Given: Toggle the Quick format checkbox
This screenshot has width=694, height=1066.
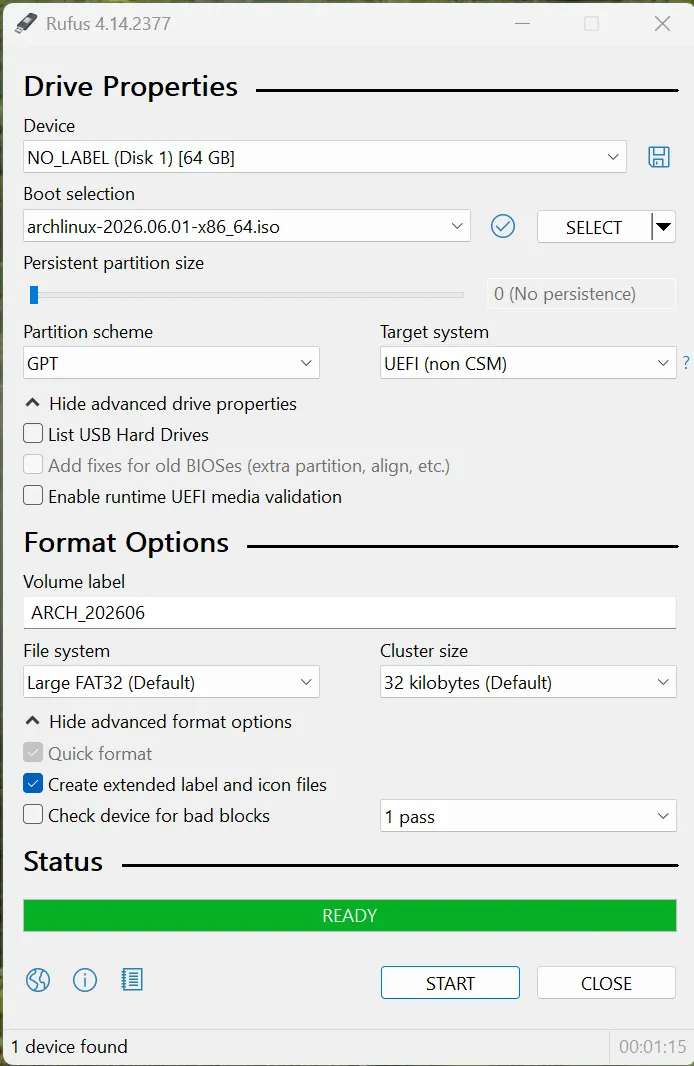Looking at the screenshot, I should (33, 752).
